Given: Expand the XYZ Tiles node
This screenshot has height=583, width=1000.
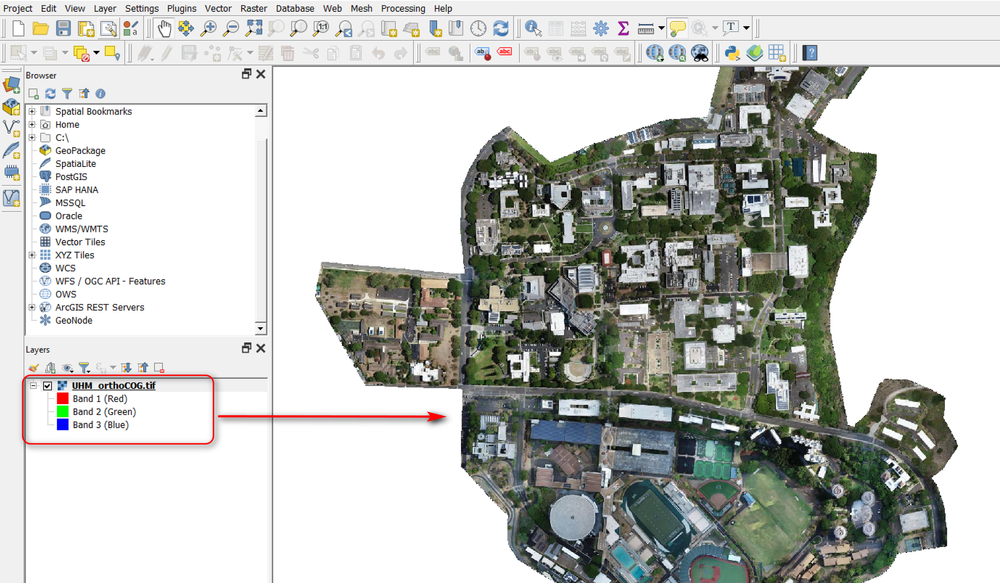Looking at the screenshot, I should [x=32, y=255].
